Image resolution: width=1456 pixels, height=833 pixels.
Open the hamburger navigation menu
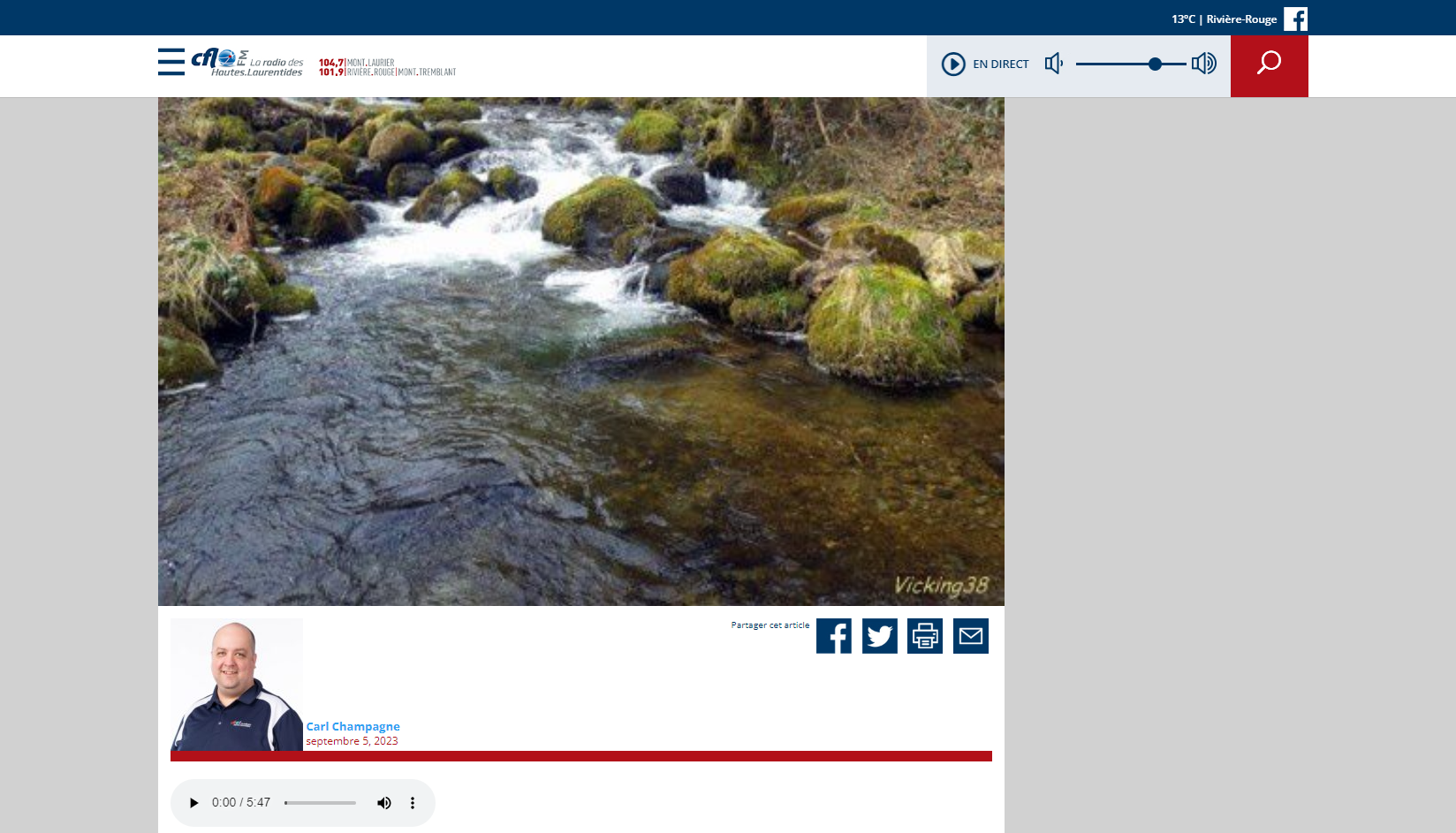171,62
